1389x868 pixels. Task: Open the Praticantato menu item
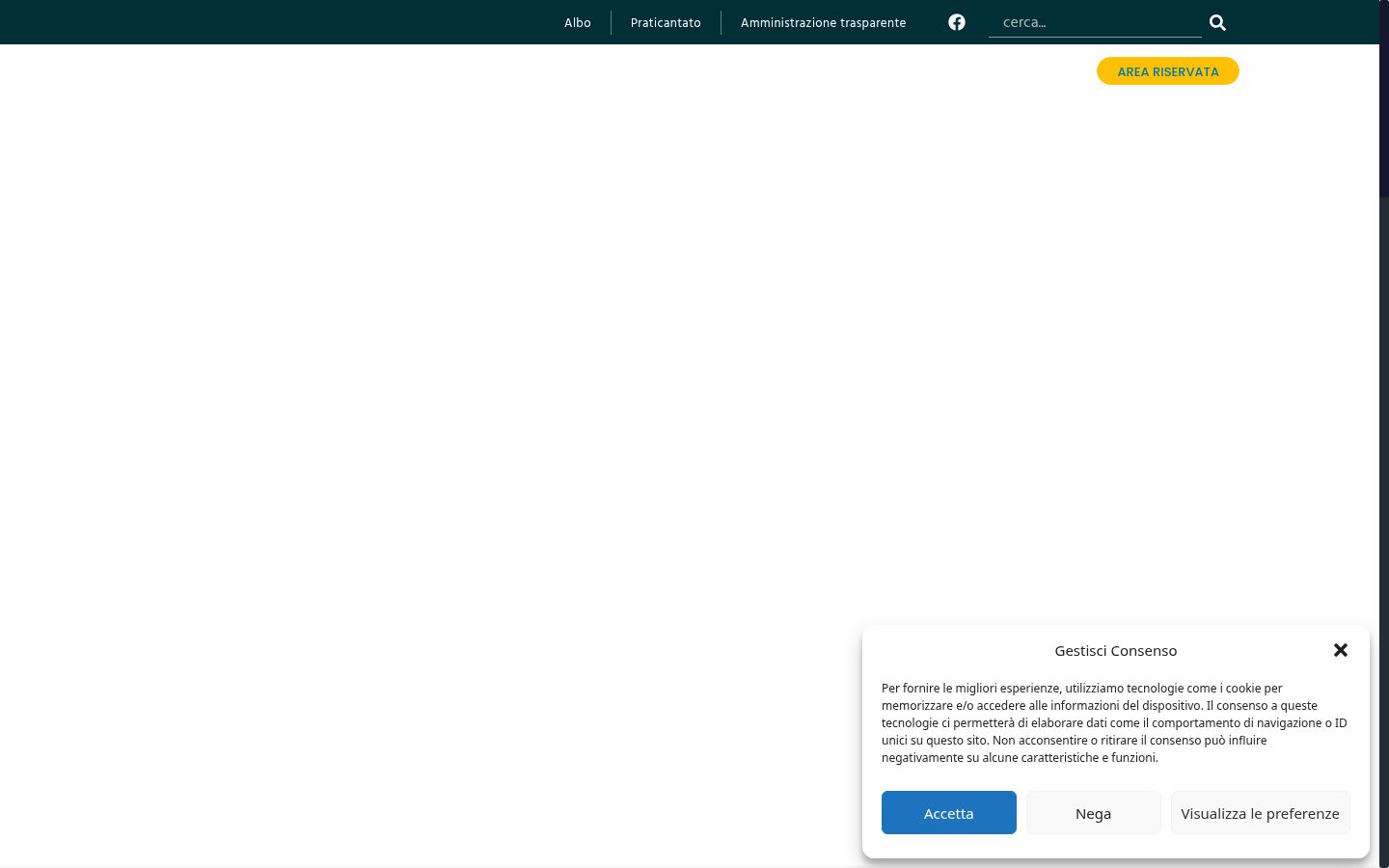(666, 22)
